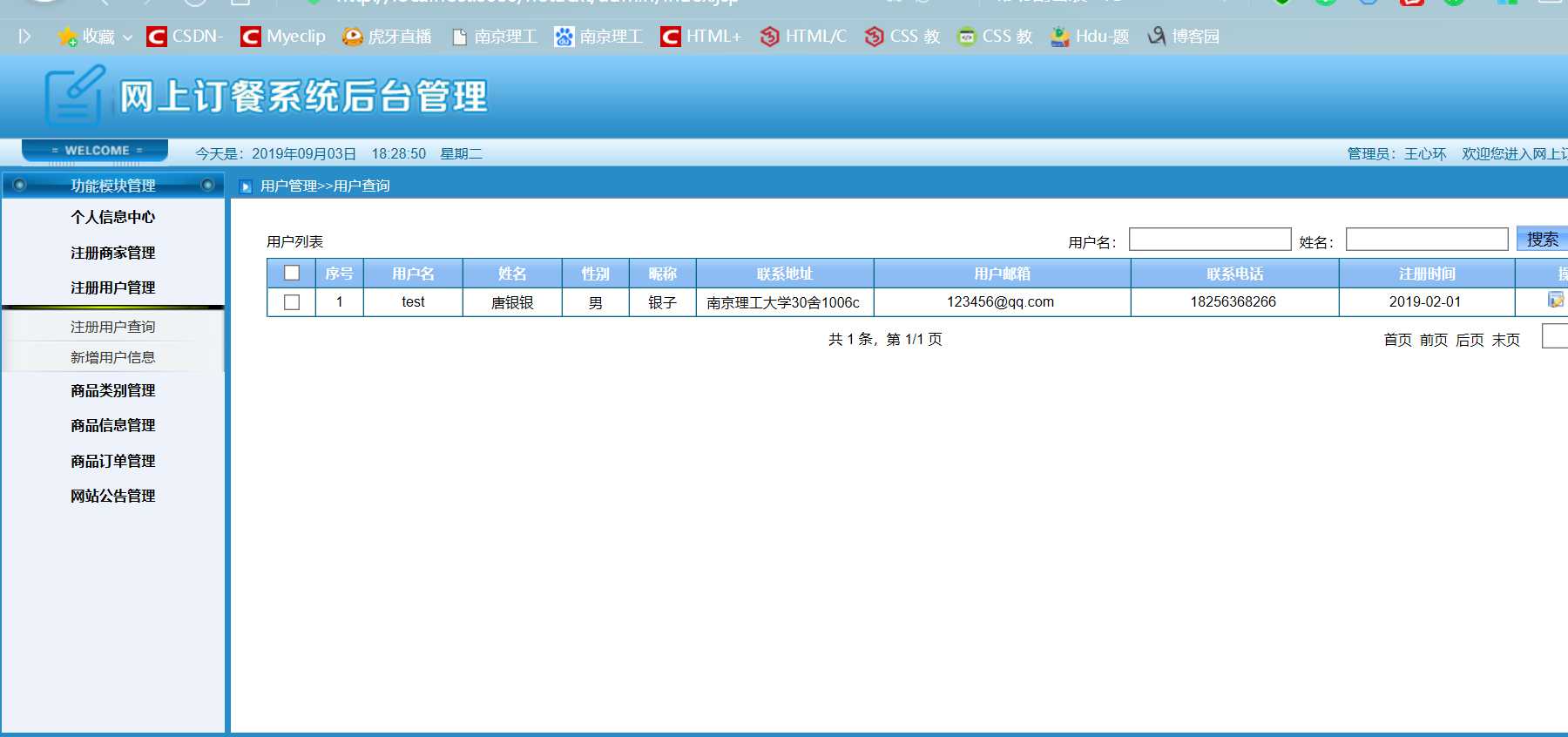Toggle the bookmarks sidebar arrow
Viewport: 1568px width, 737px height.
pyautogui.click(x=24, y=37)
